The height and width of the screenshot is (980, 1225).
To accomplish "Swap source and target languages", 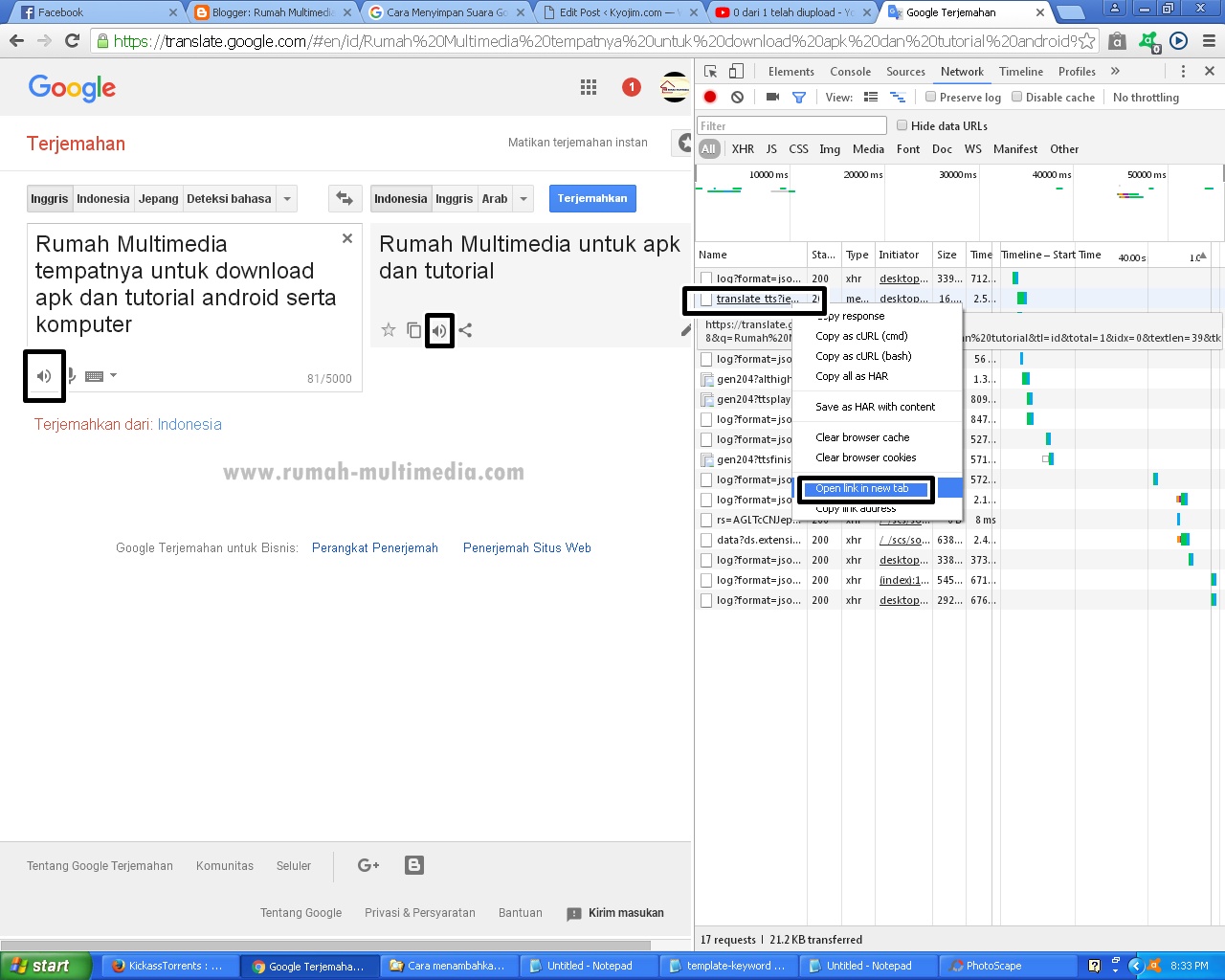I will [x=345, y=198].
